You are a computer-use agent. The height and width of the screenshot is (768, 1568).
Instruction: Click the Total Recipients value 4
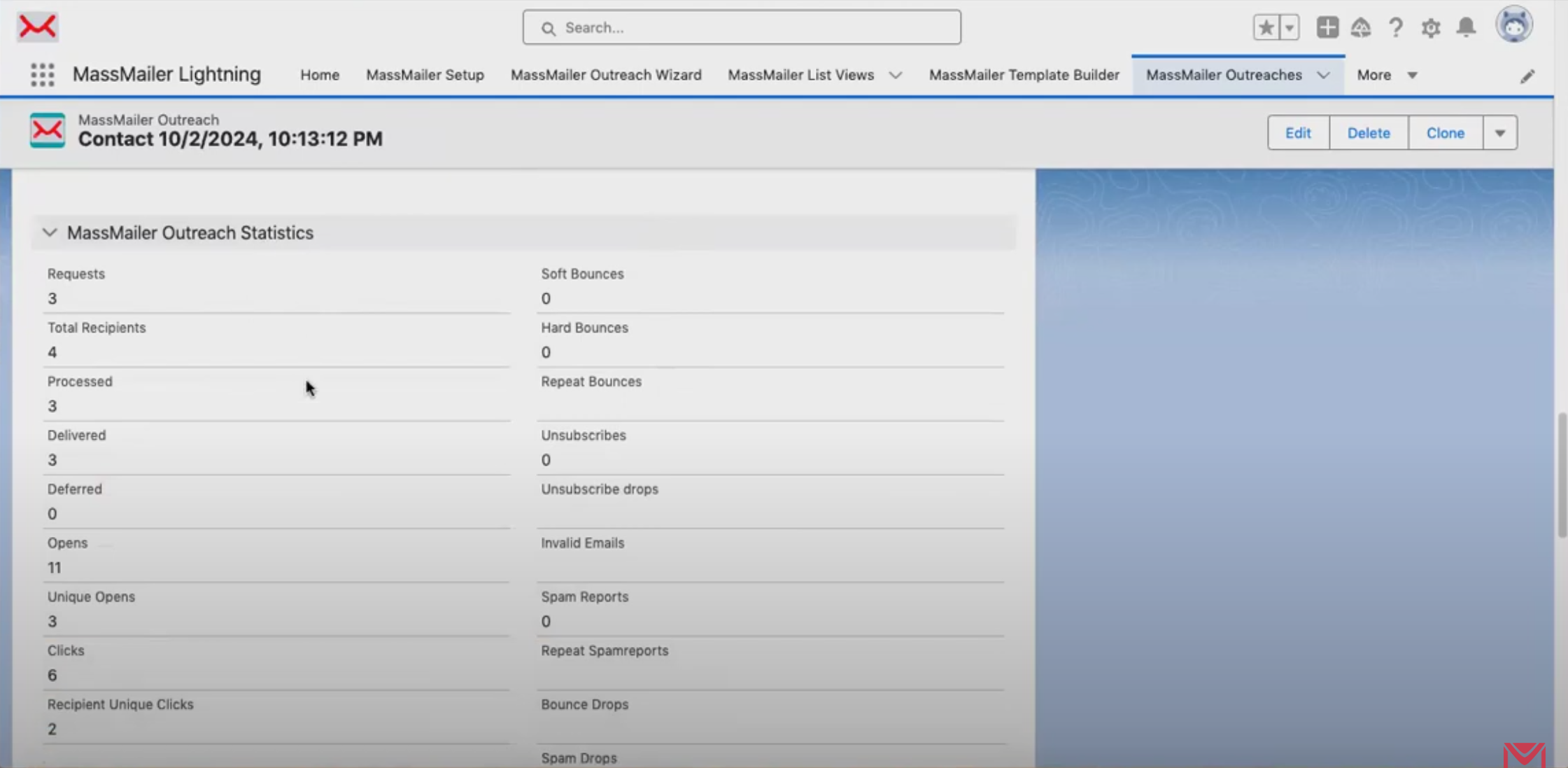52,352
